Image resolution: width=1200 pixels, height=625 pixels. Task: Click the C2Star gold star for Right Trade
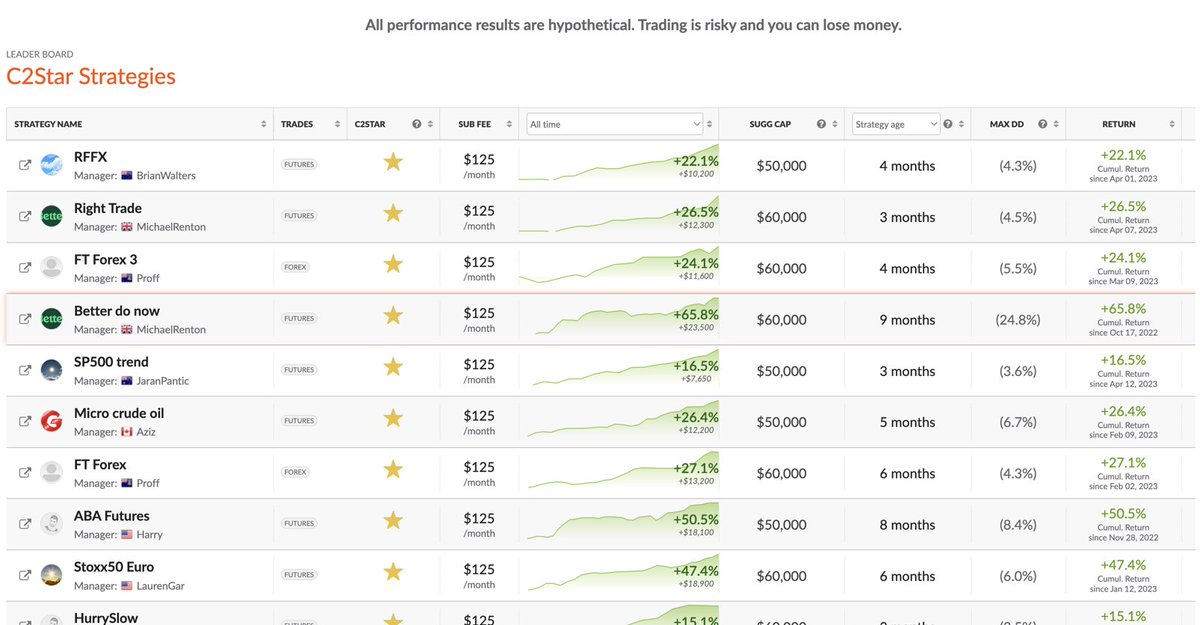point(393,213)
